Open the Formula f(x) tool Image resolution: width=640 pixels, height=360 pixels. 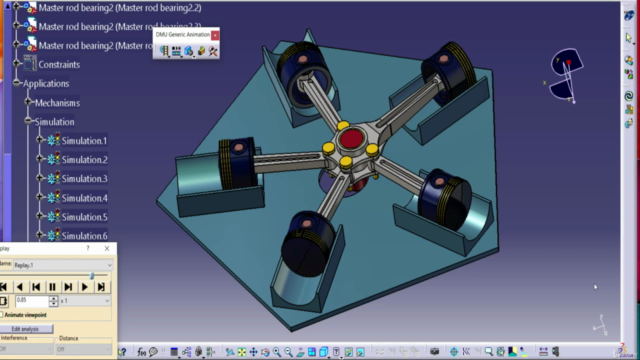tap(141, 351)
